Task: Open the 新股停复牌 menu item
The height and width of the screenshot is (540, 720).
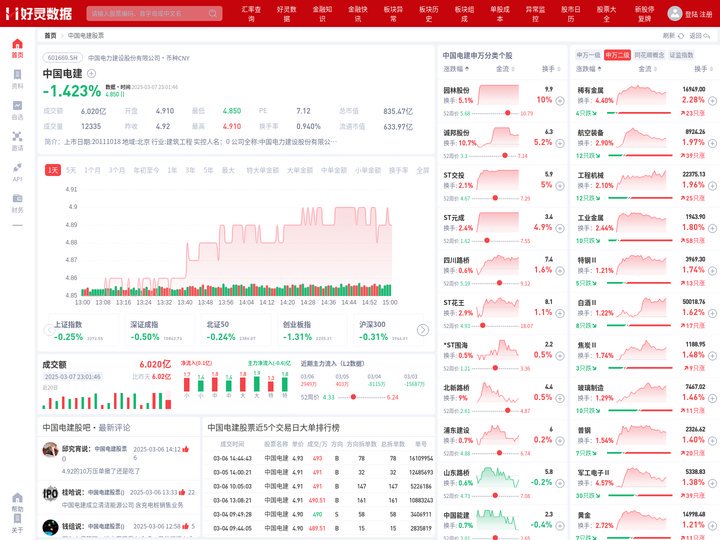Action: pyautogui.click(x=645, y=14)
